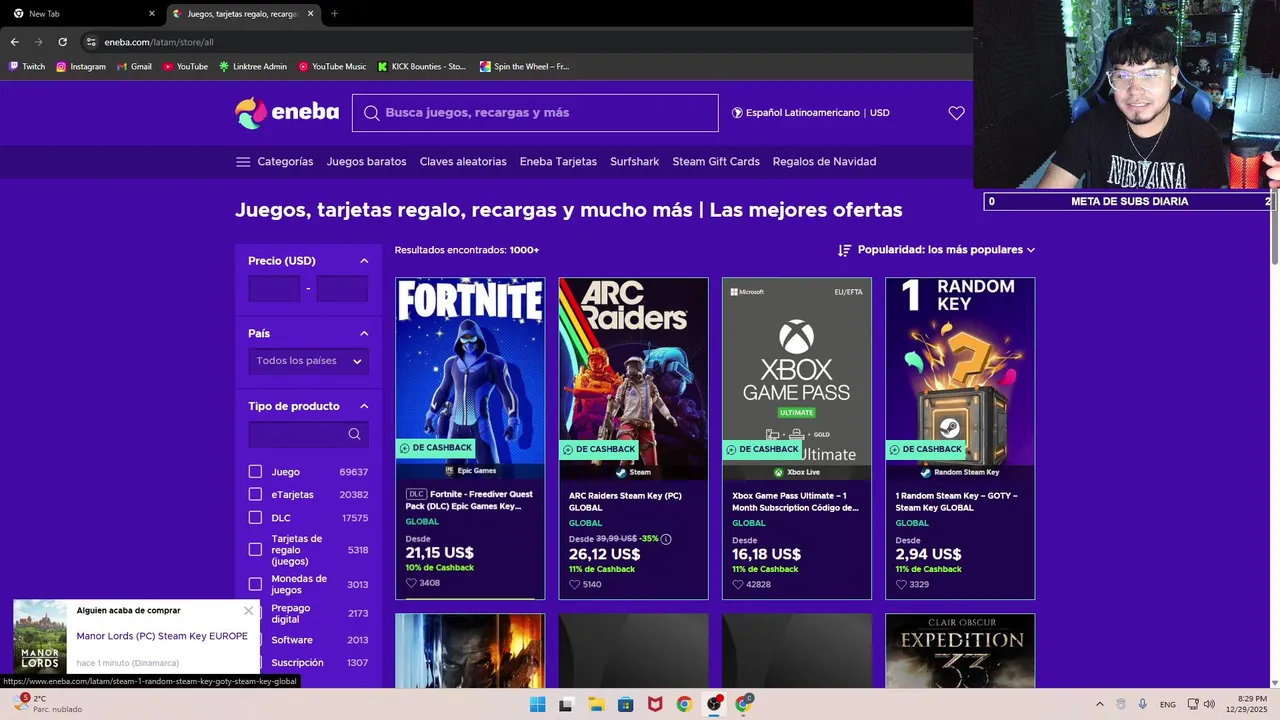Open the Regalos de Navidad menu
1280x720 pixels.
coord(824,162)
